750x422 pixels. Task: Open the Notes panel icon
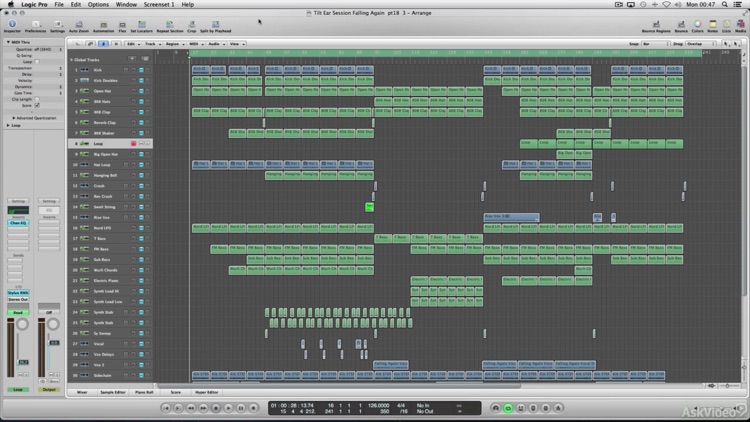tap(713, 26)
